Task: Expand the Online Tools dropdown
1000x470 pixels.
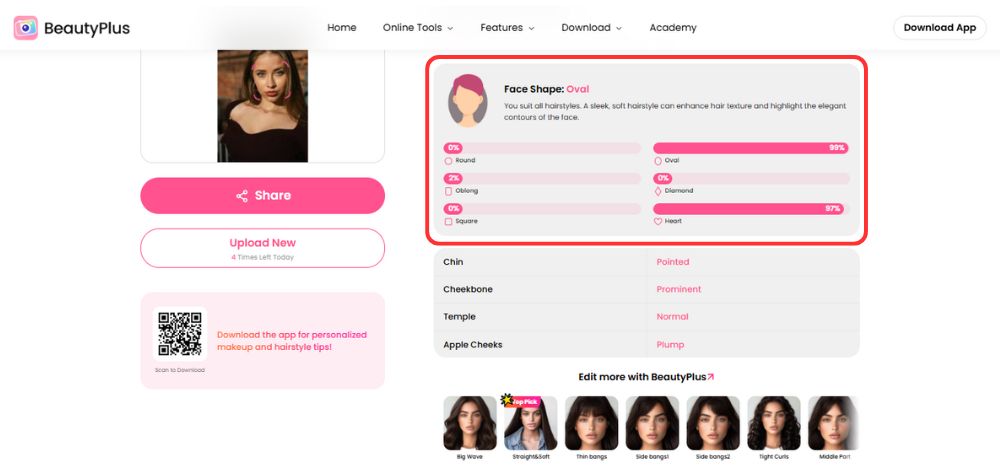Action: click(417, 28)
